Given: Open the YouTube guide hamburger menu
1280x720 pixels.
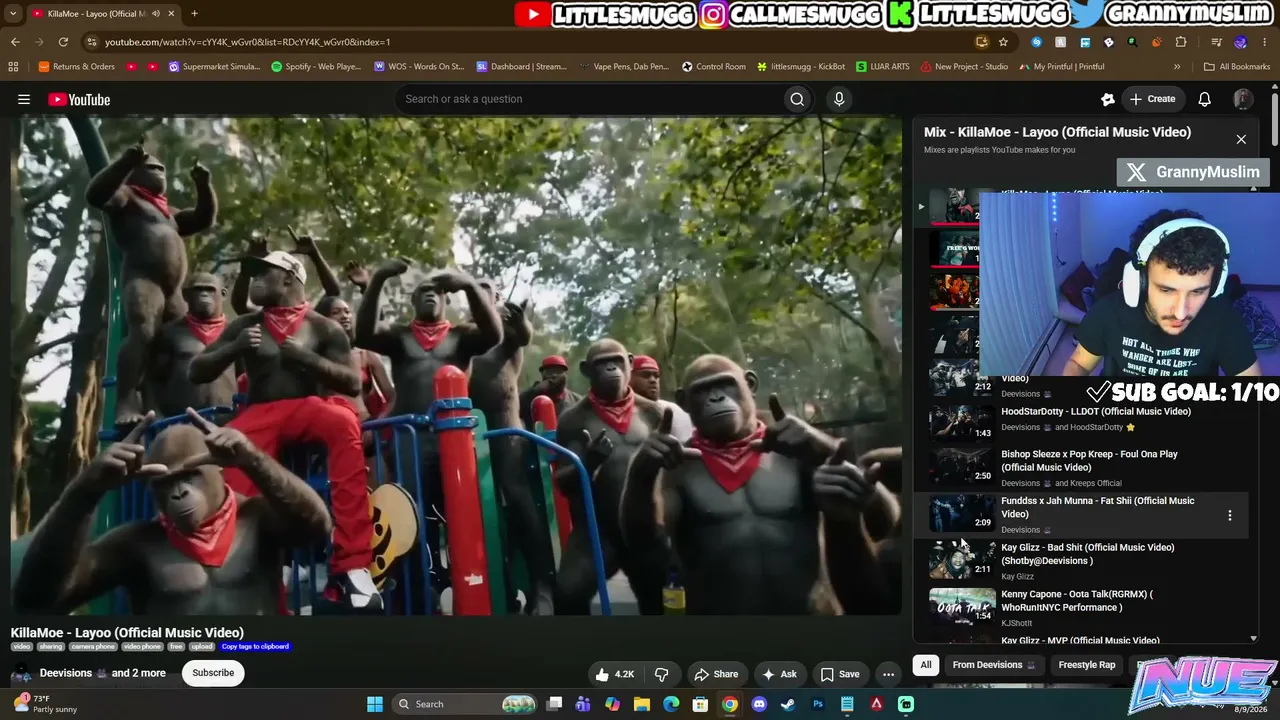Looking at the screenshot, I should (24, 99).
